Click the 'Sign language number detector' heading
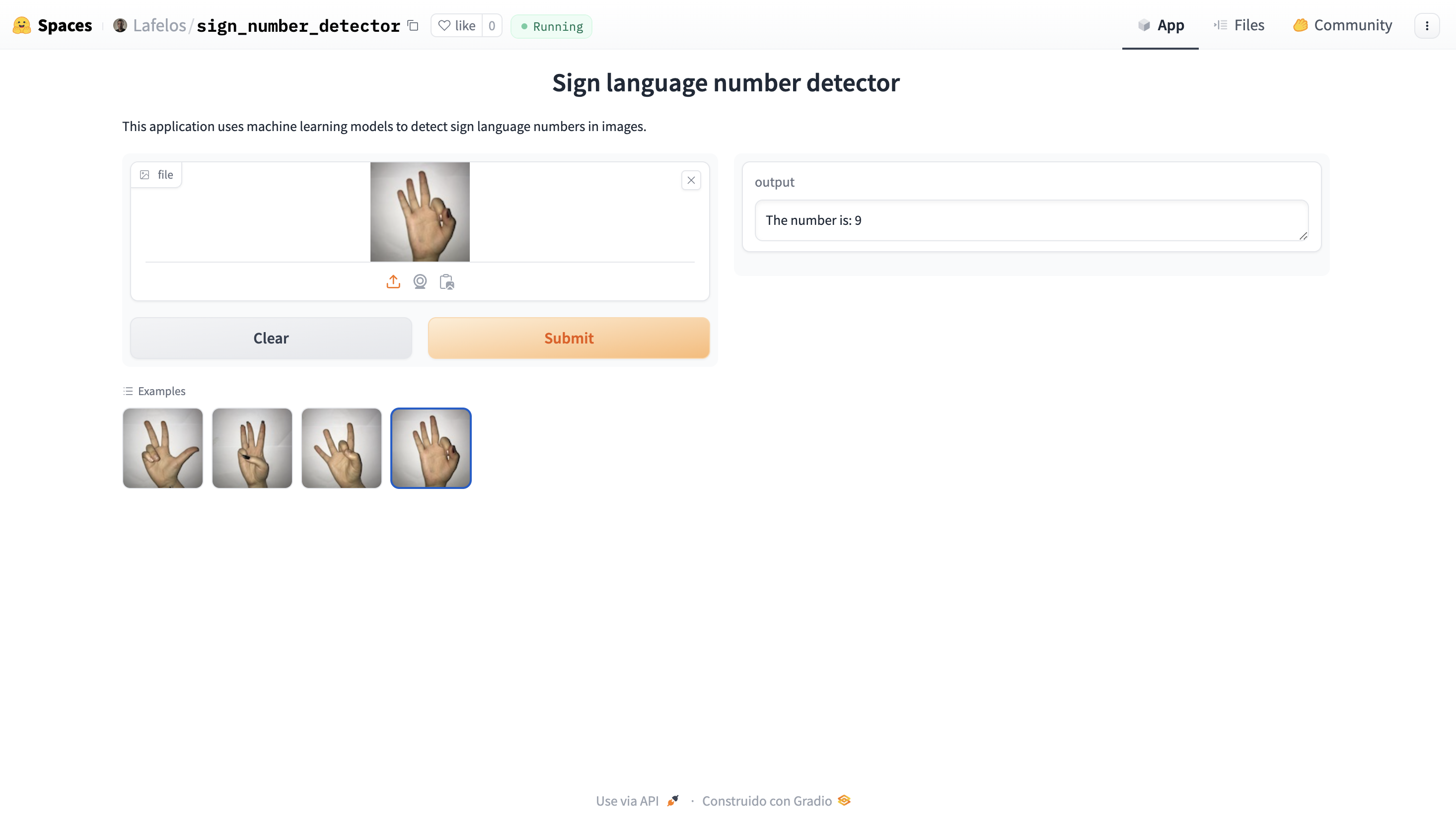The height and width of the screenshot is (827, 1456). click(x=726, y=82)
